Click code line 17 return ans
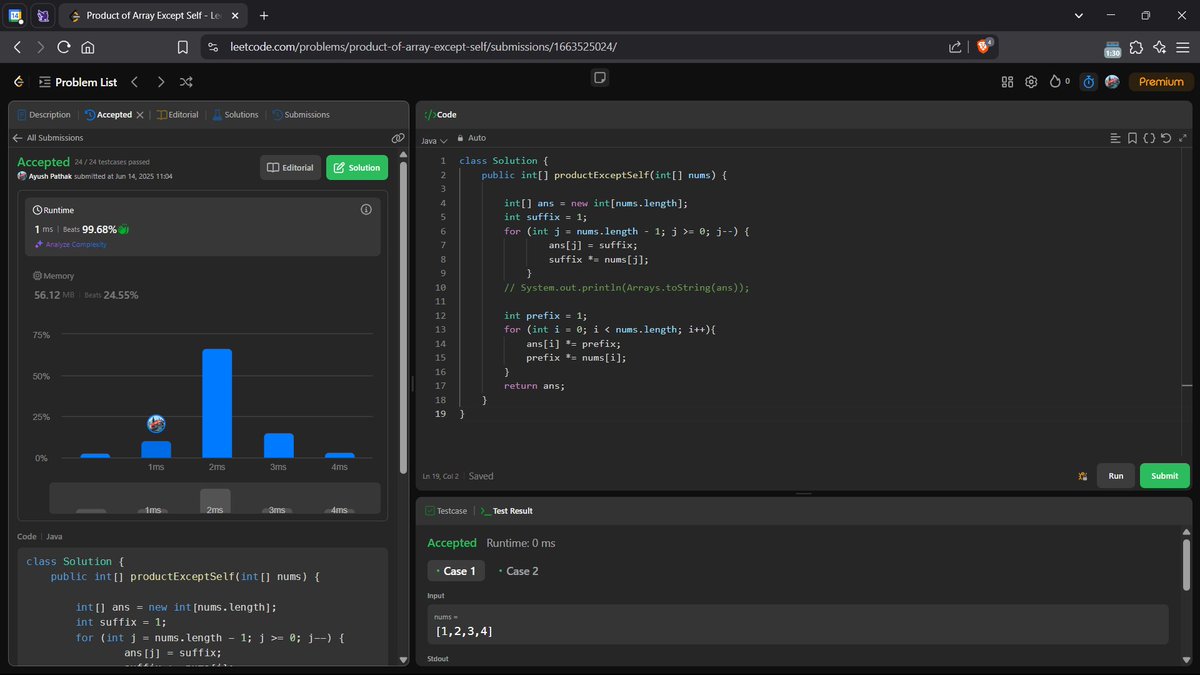Image resolution: width=1200 pixels, height=675 pixels. tap(535, 385)
